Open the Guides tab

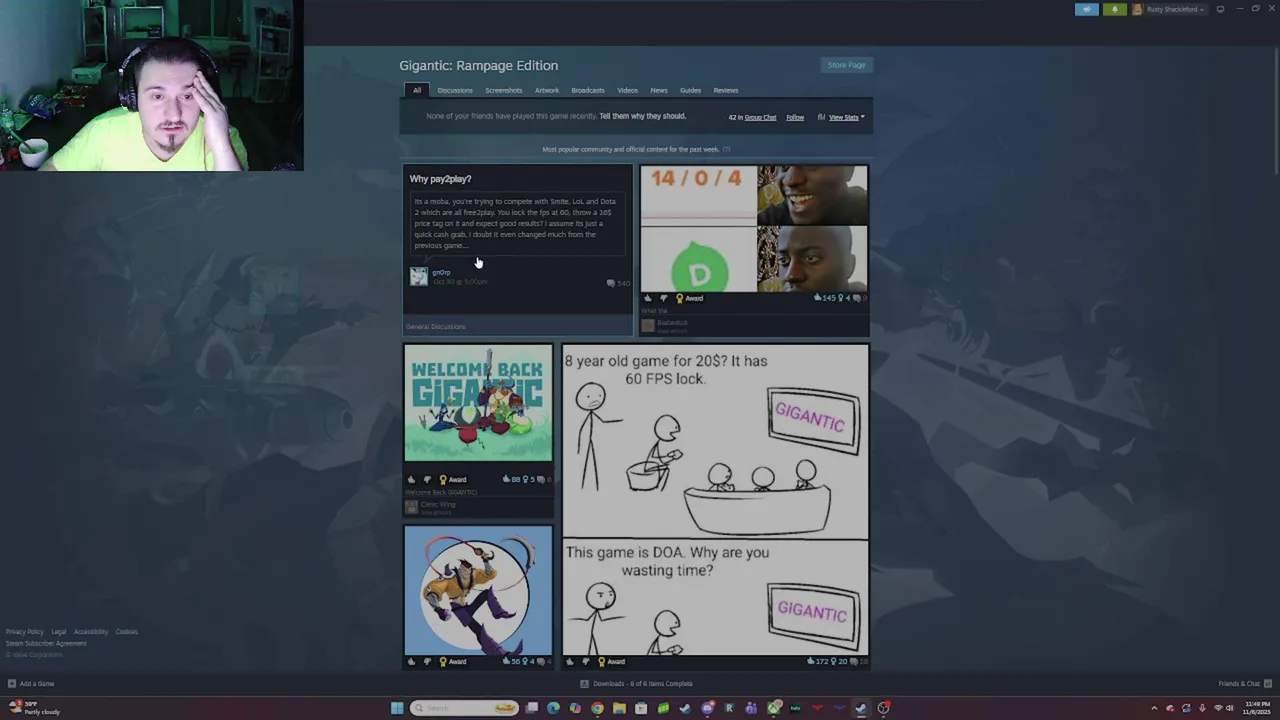pos(690,90)
